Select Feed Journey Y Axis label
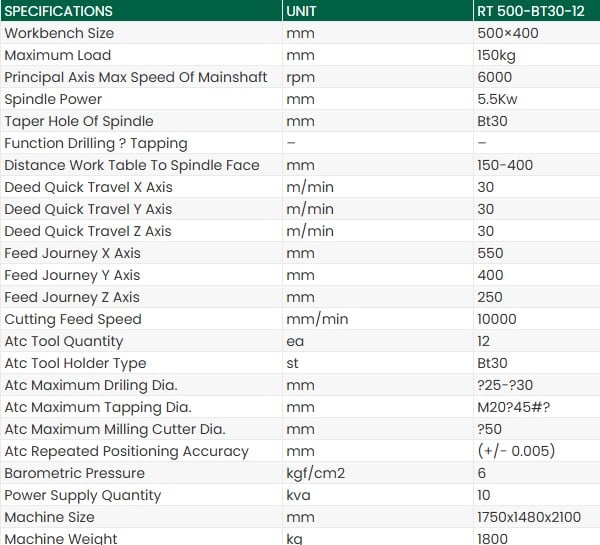The width and height of the screenshot is (600, 545). pyautogui.click(x=72, y=276)
